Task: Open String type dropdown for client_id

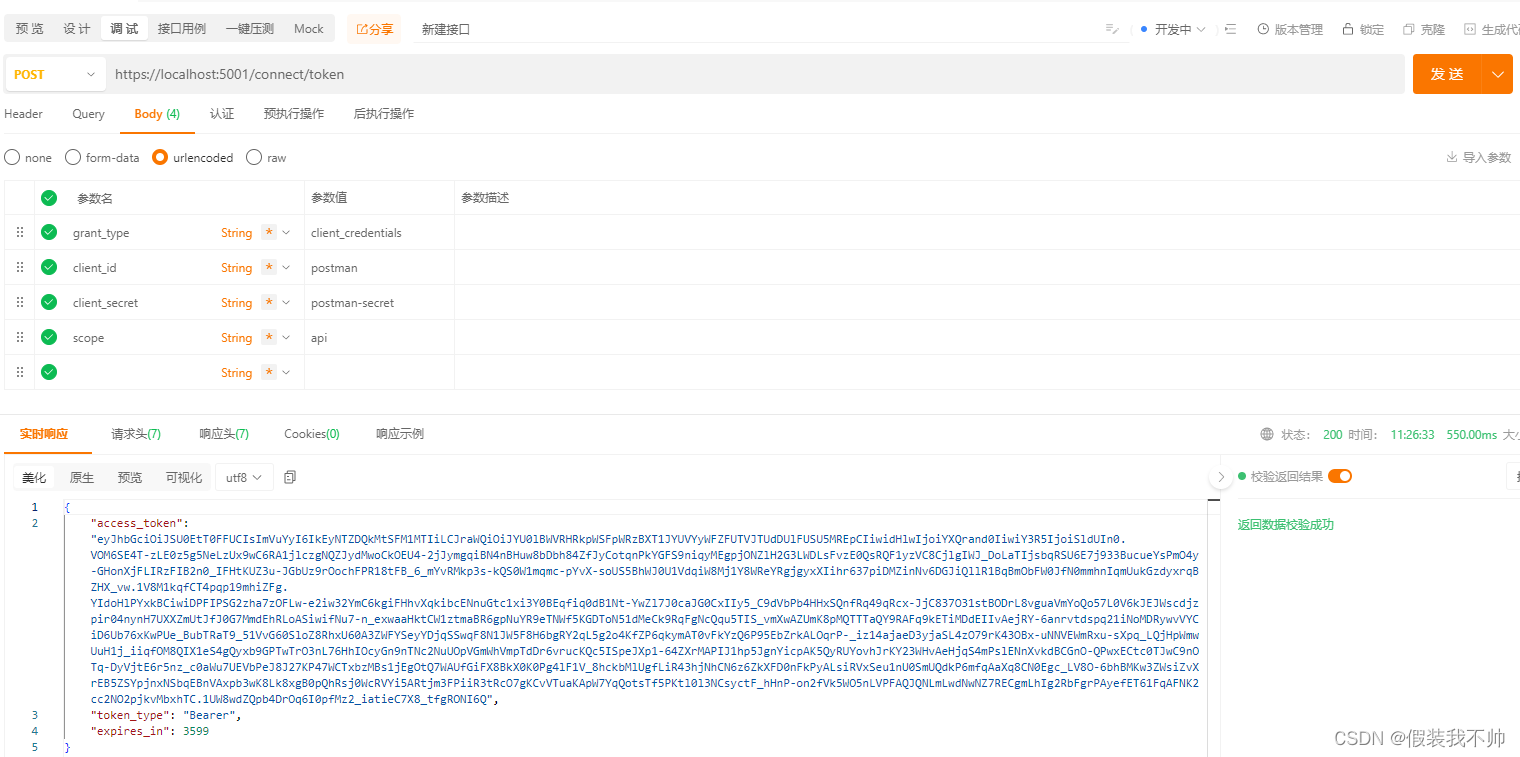Action: 286,267
